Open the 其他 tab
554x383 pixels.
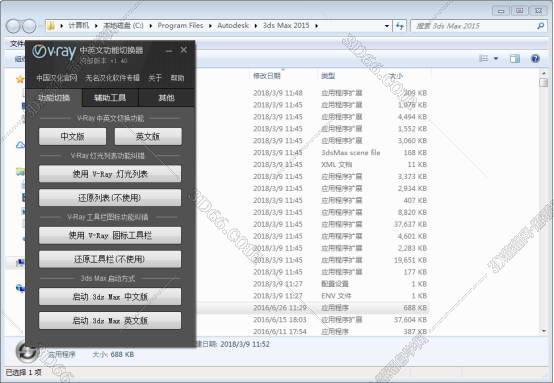(166, 98)
